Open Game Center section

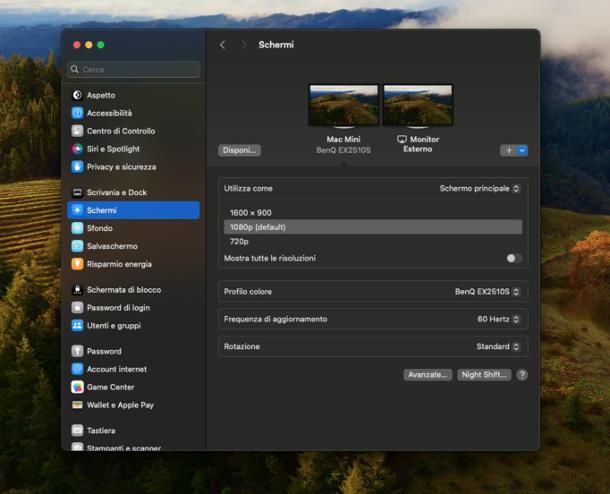134,387
